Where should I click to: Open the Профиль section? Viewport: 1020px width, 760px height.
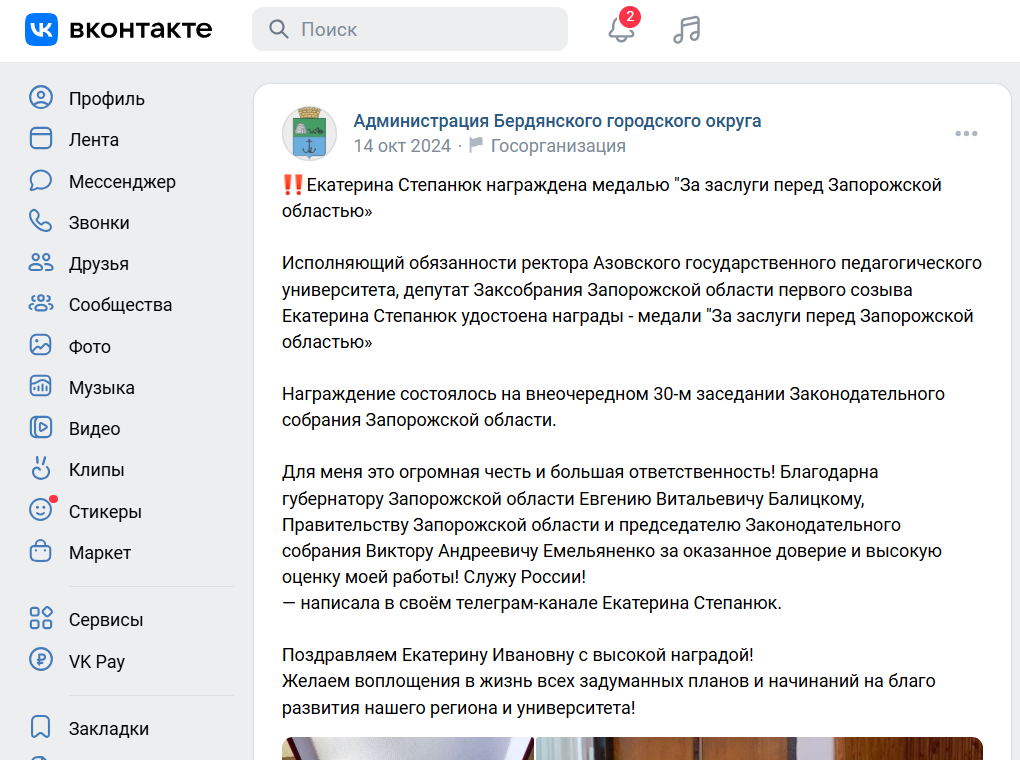click(x=105, y=98)
